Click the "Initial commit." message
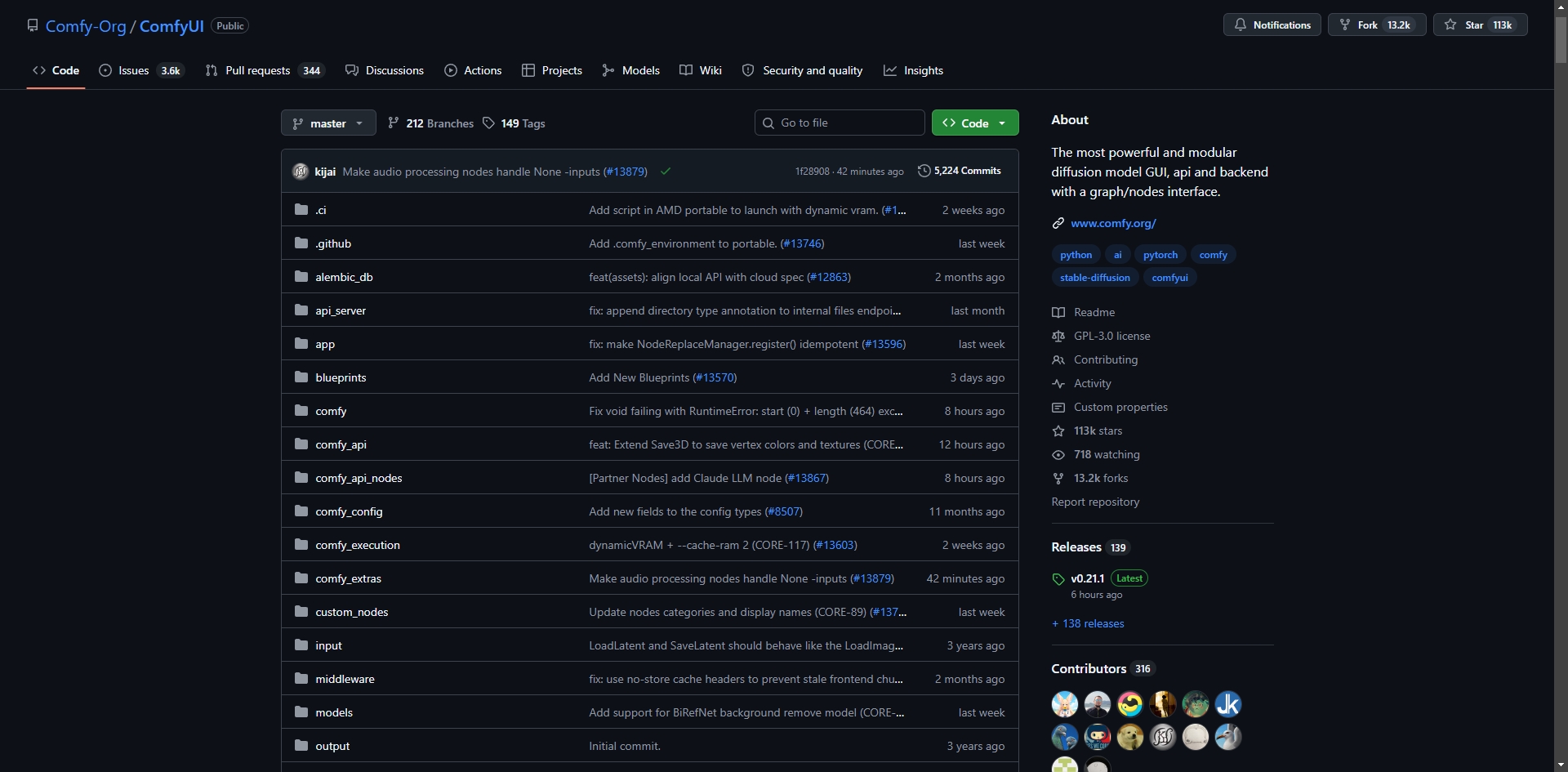This screenshot has height=772, width=1568. point(625,746)
